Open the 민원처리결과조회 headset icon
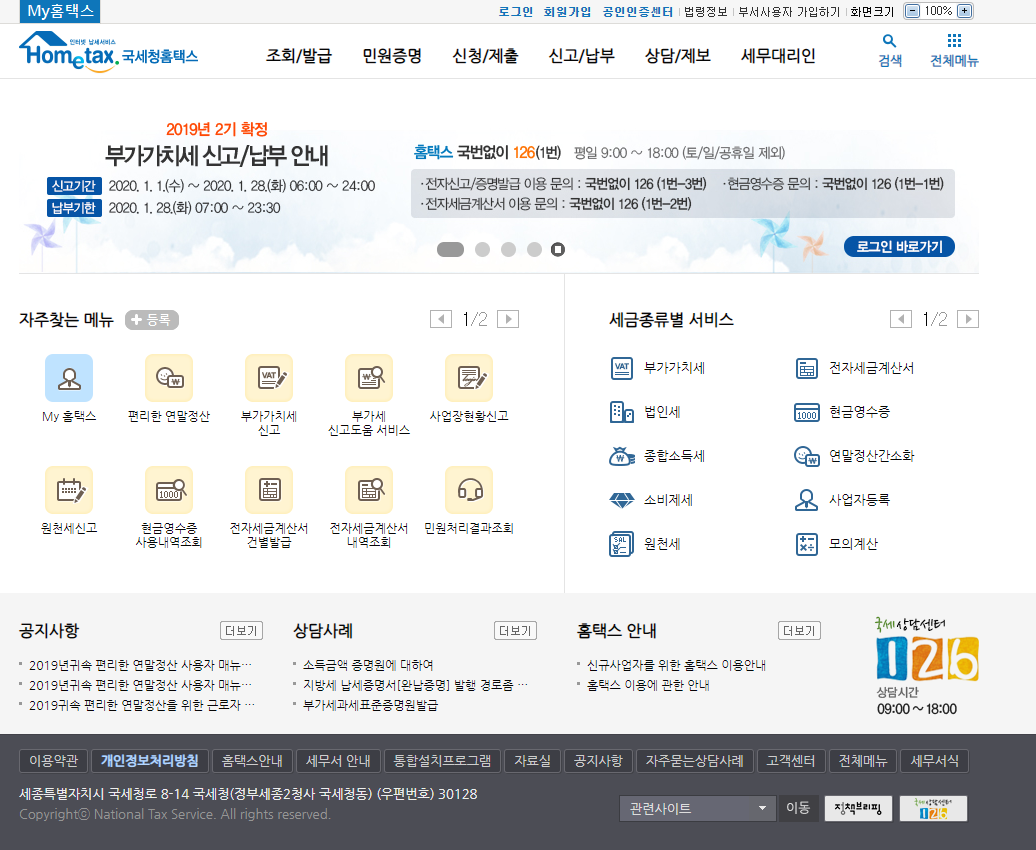The width and height of the screenshot is (1036, 850). tap(469, 490)
